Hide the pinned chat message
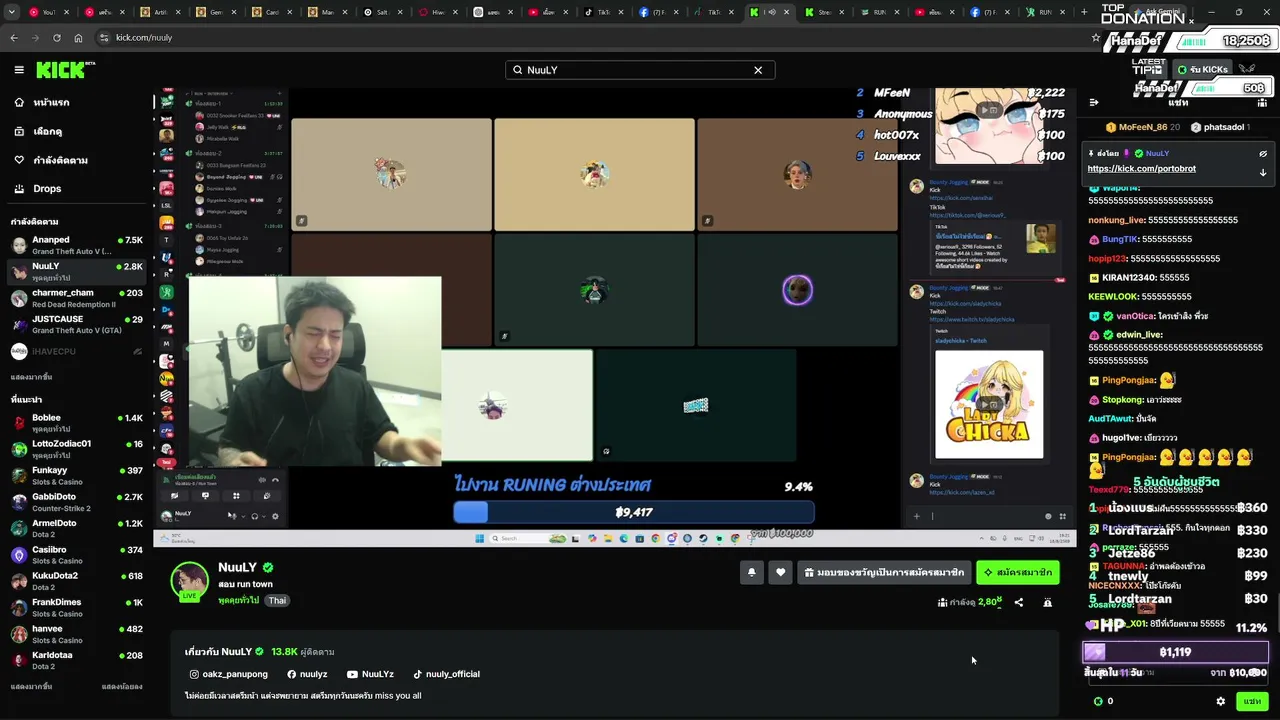The width and height of the screenshot is (1280, 720). click(1263, 154)
